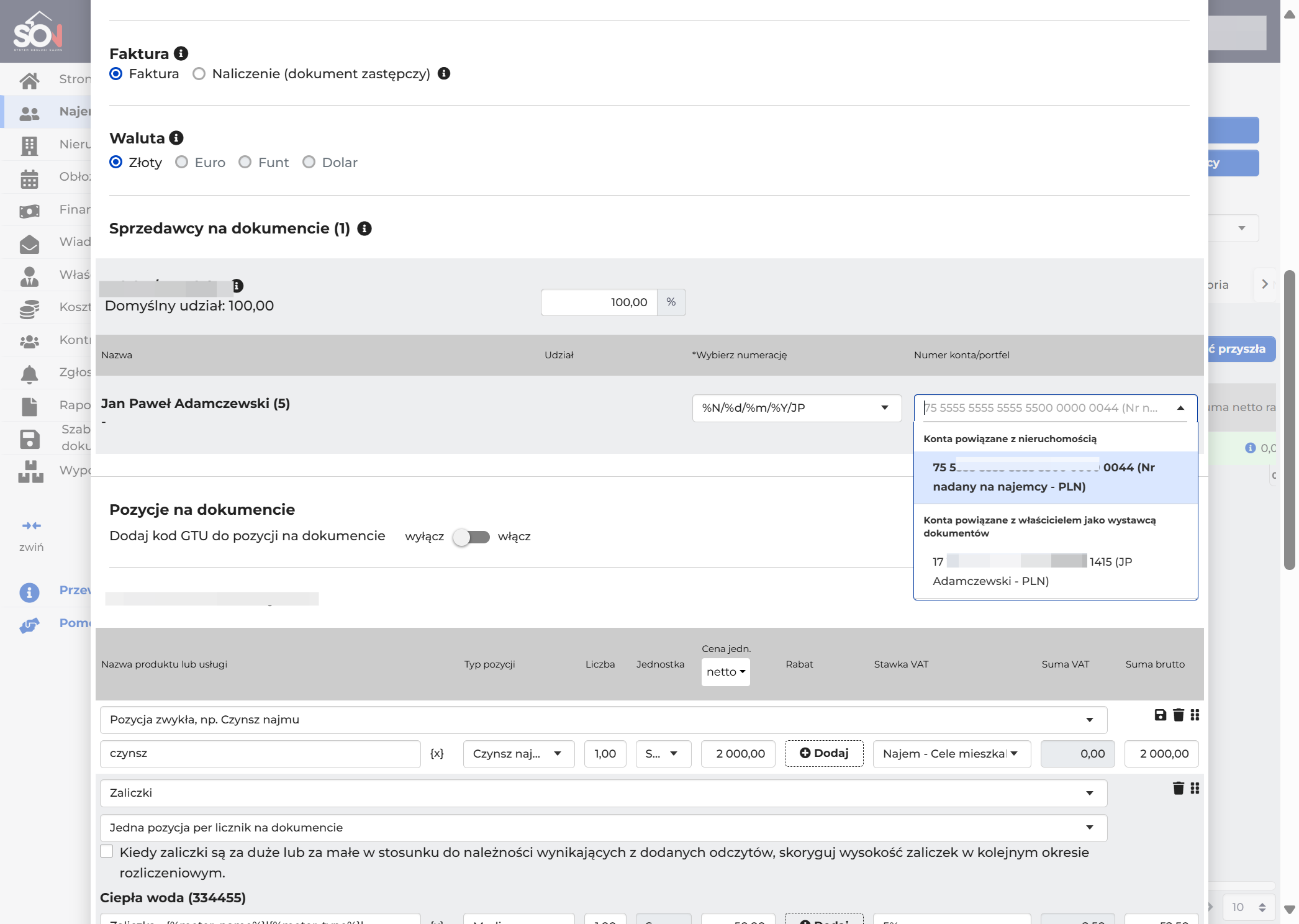
Task: Toggle the GTU code switch
Action: [x=471, y=537]
